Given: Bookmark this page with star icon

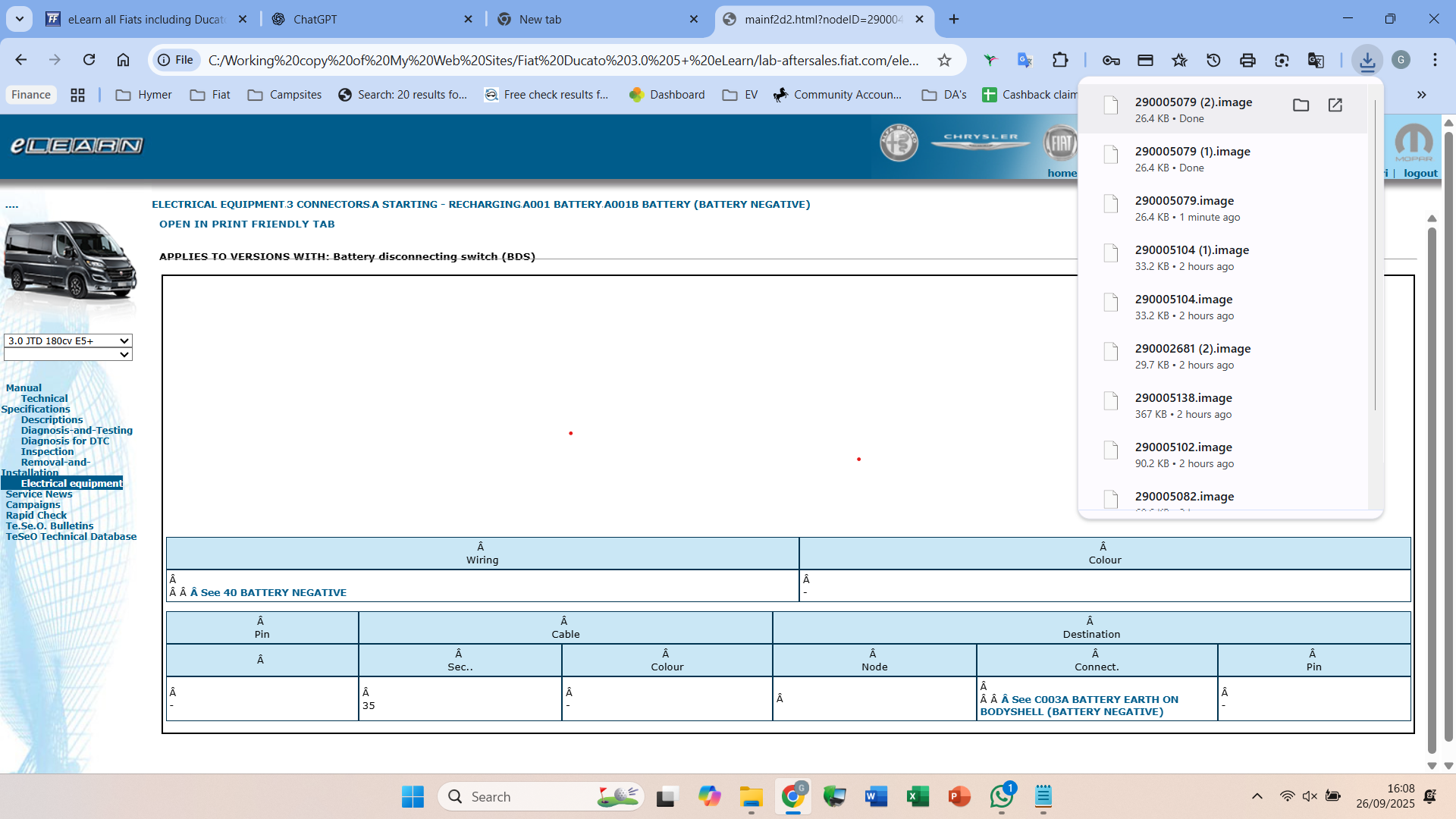Looking at the screenshot, I should (944, 60).
